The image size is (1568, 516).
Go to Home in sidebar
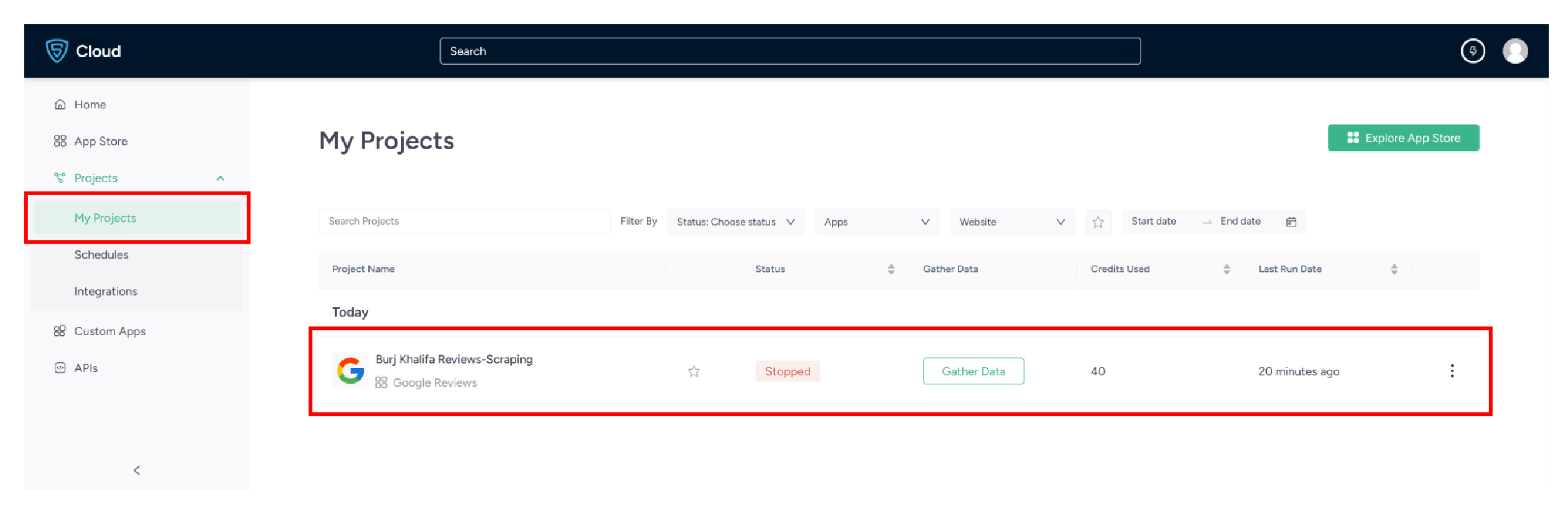90,104
